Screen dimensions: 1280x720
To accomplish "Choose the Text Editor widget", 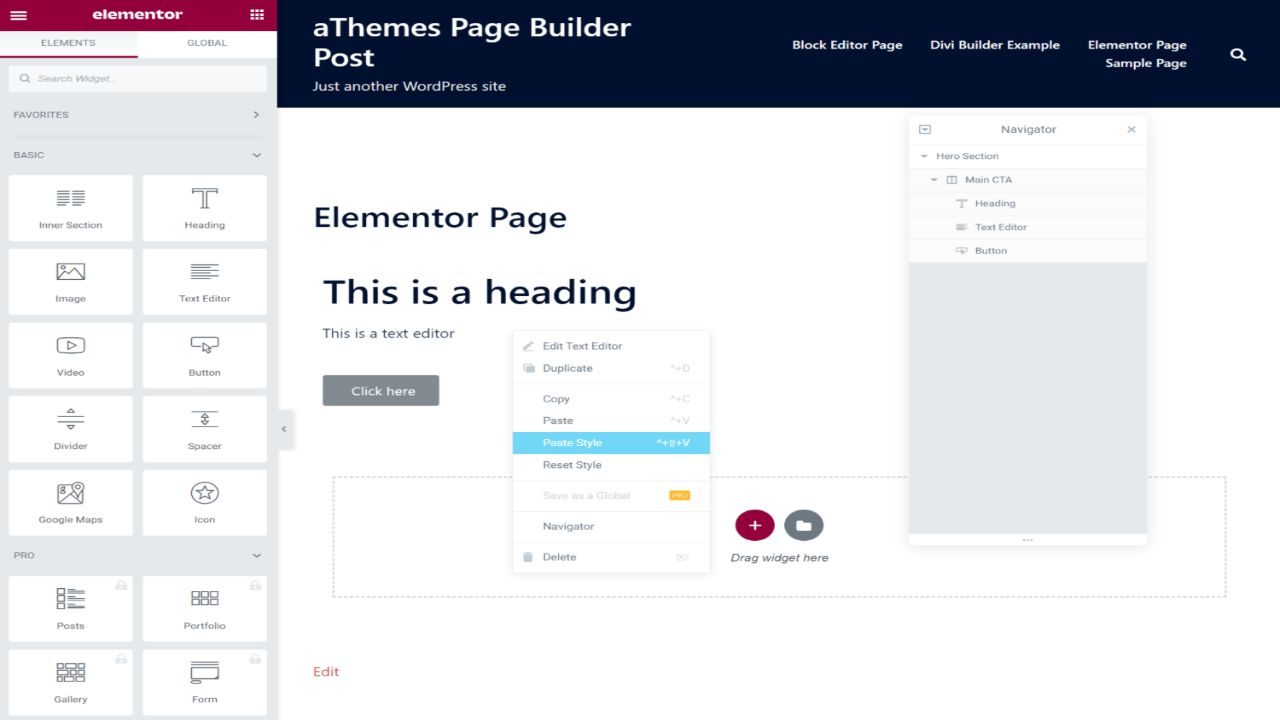I will click(x=205, y=282).
